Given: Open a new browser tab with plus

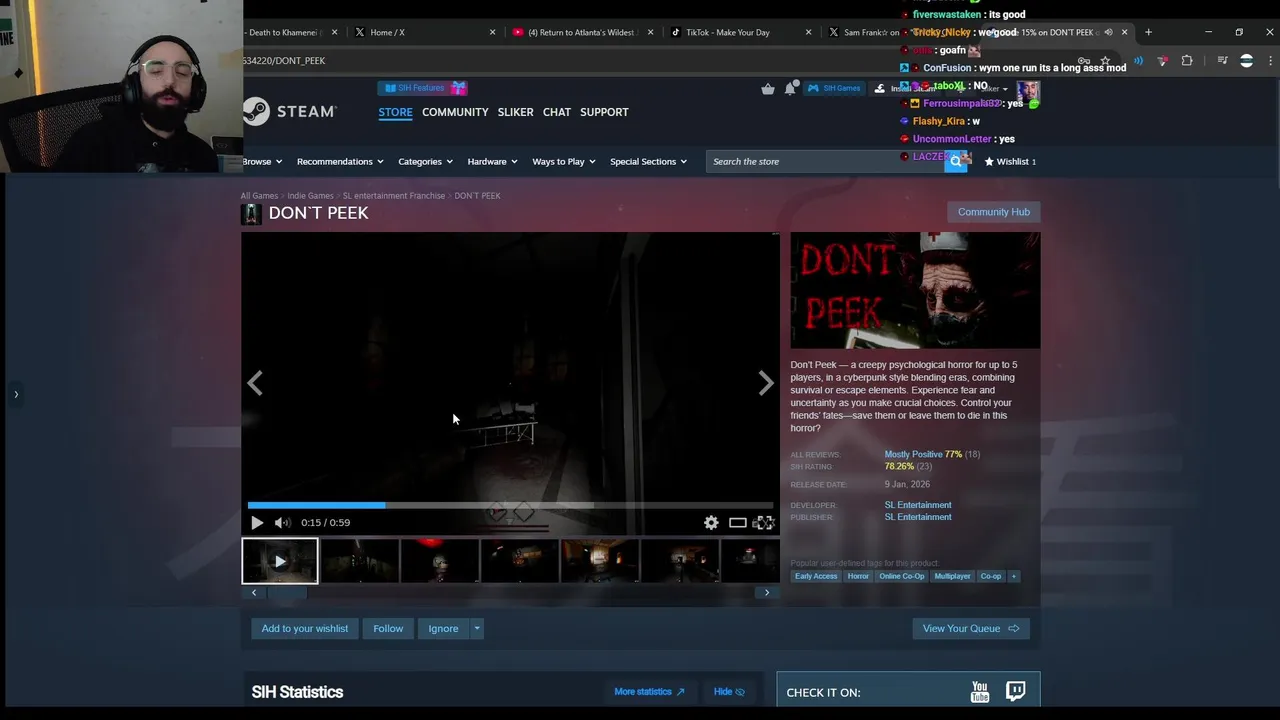Looking at the screenshot, I should coord(1148,32).
